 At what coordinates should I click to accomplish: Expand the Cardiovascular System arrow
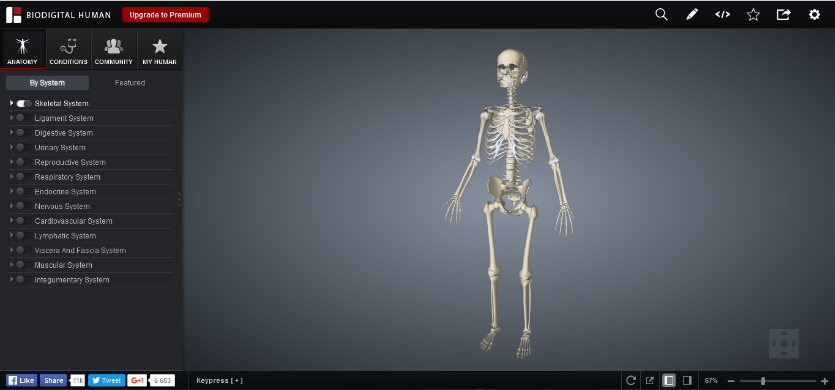(11, 220)
